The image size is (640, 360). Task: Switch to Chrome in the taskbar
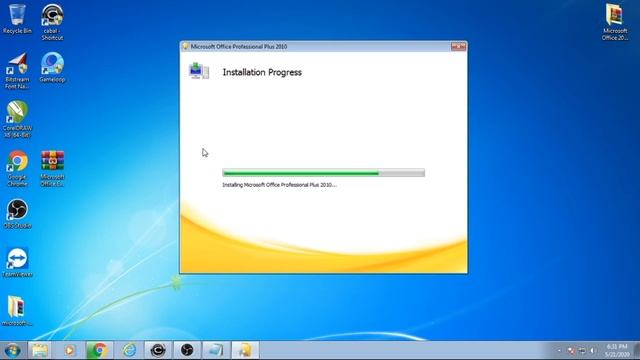tap(99, 350)
